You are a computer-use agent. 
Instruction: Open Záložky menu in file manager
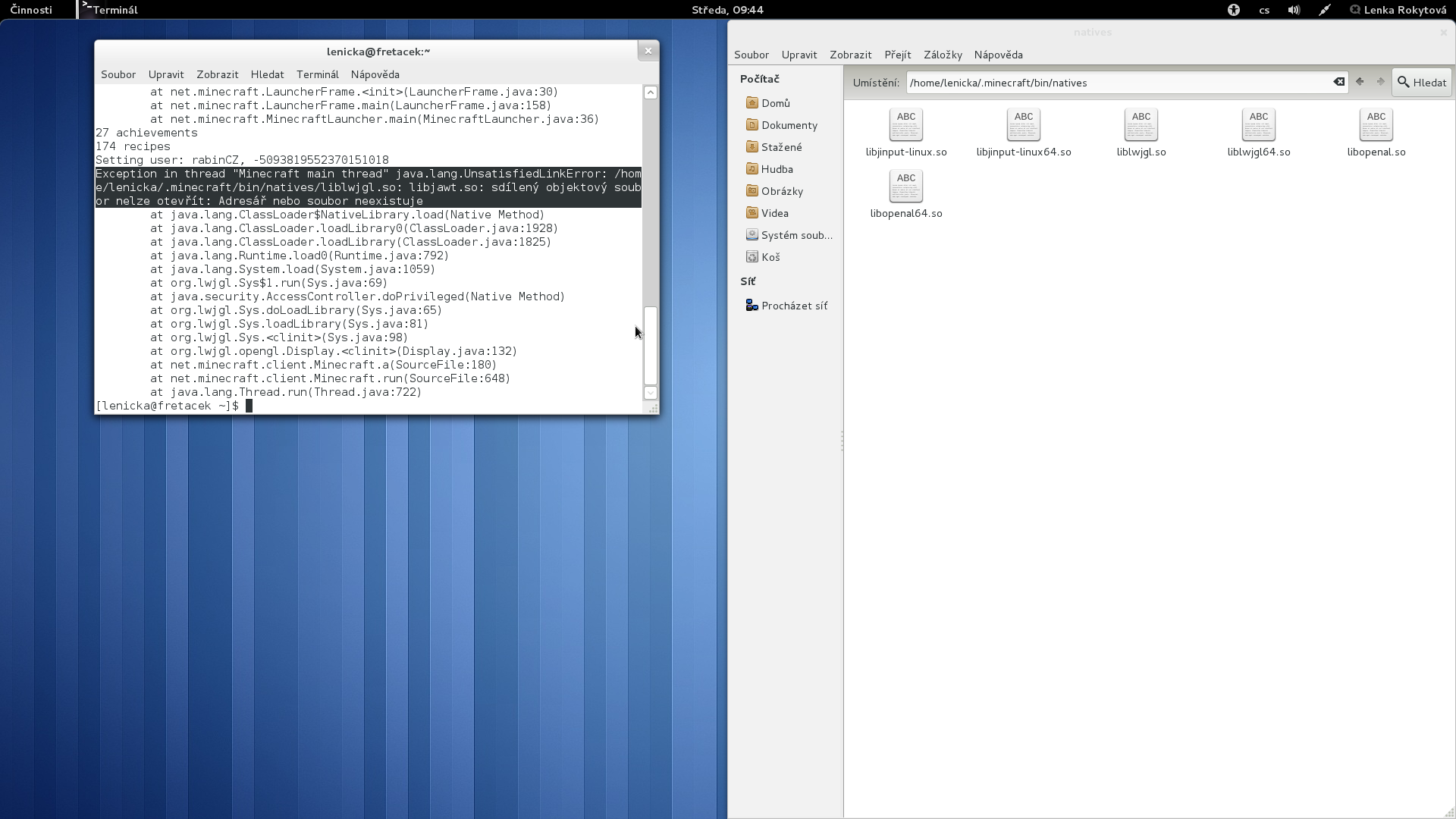click(x=943, y=55)
